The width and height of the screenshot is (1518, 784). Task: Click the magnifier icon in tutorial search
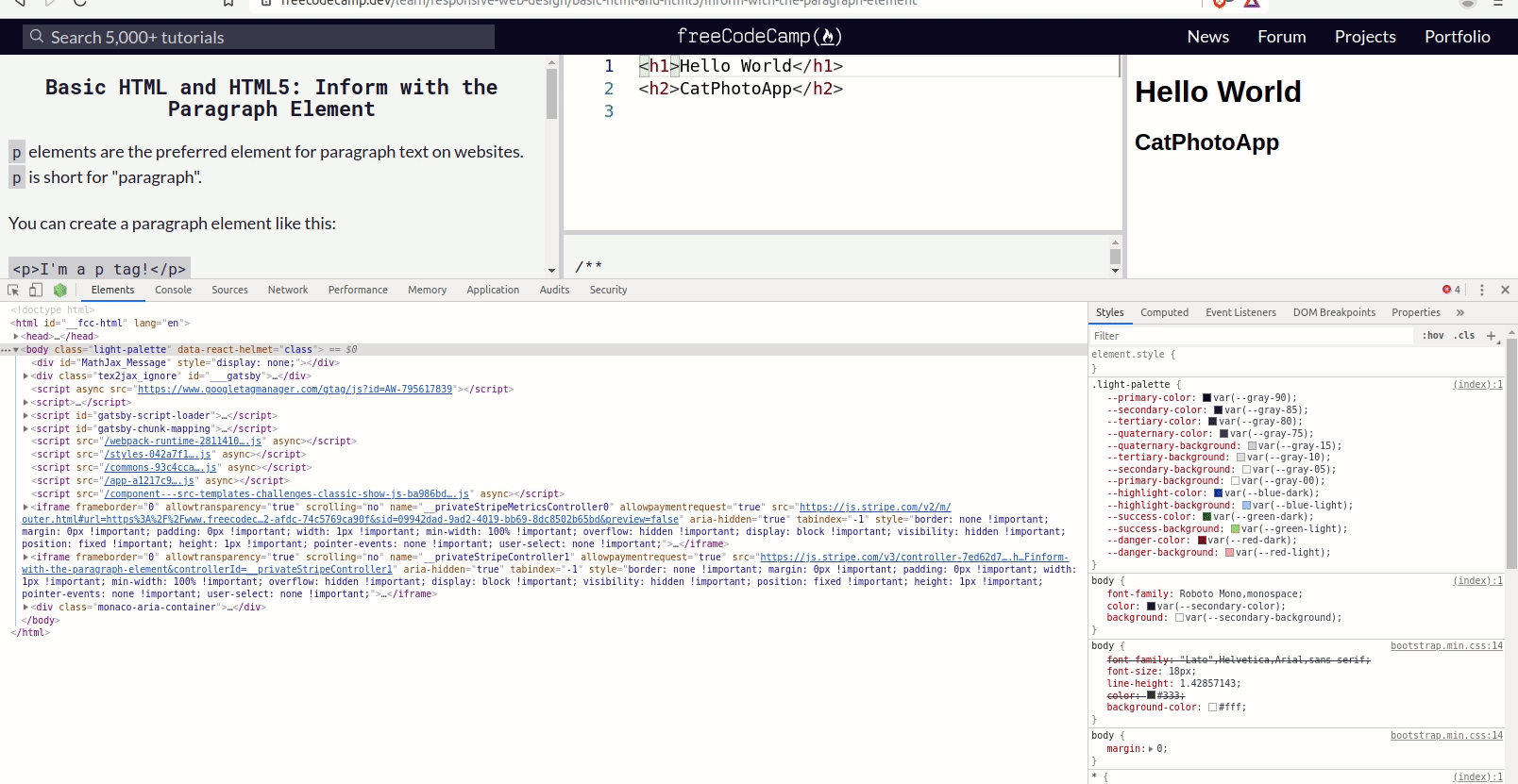coord(37,36)
